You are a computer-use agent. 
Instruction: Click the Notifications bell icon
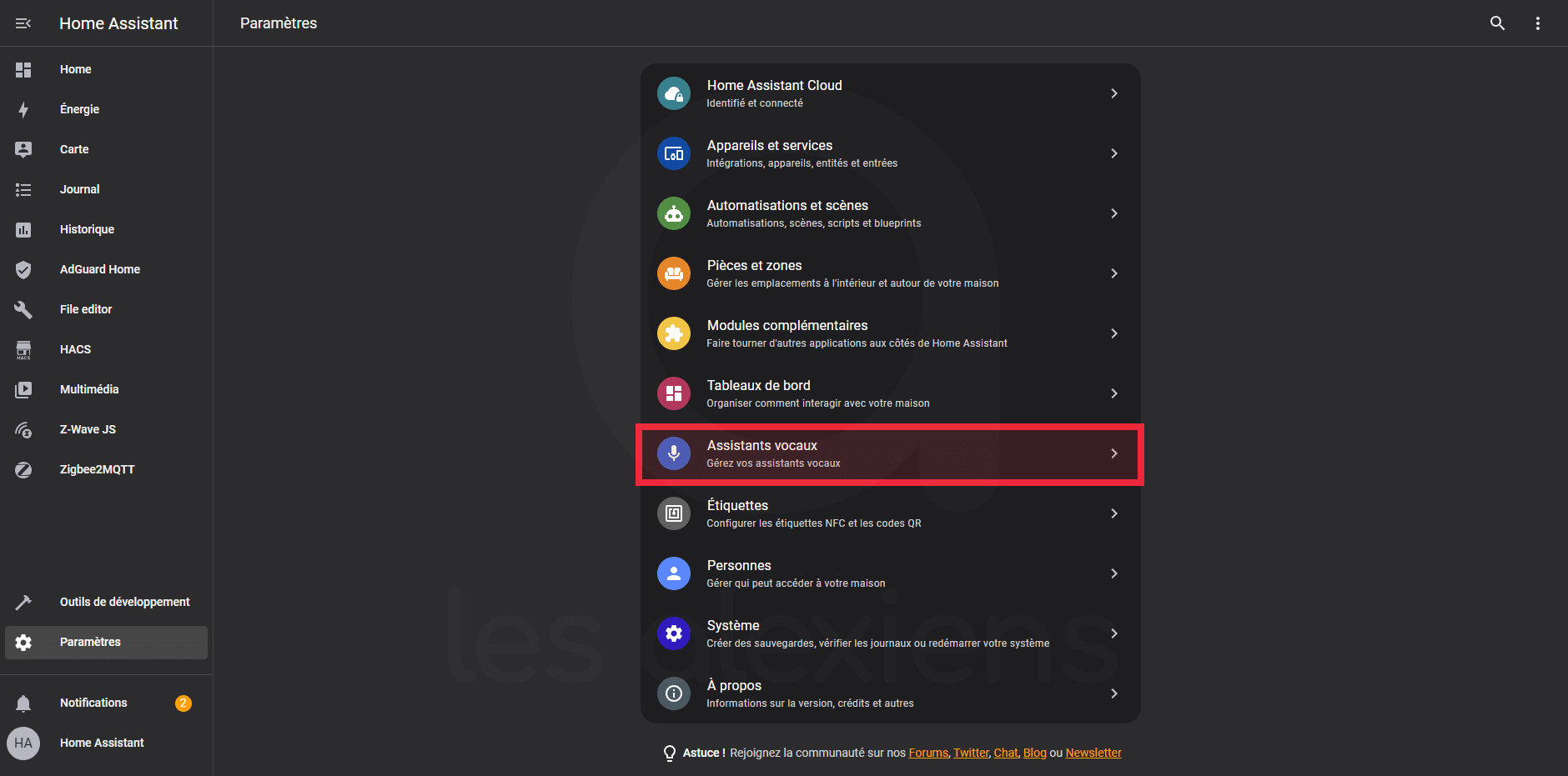point(23,703)
